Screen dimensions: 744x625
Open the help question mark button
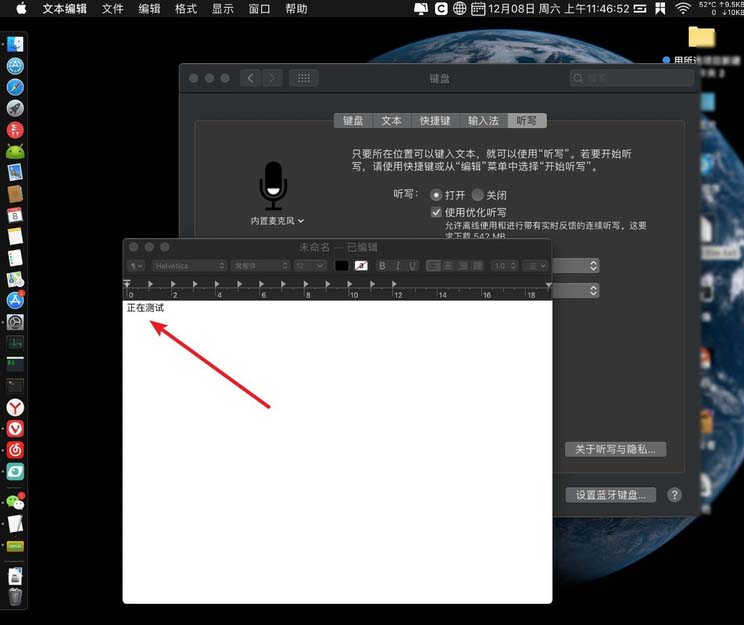[674, 495]
